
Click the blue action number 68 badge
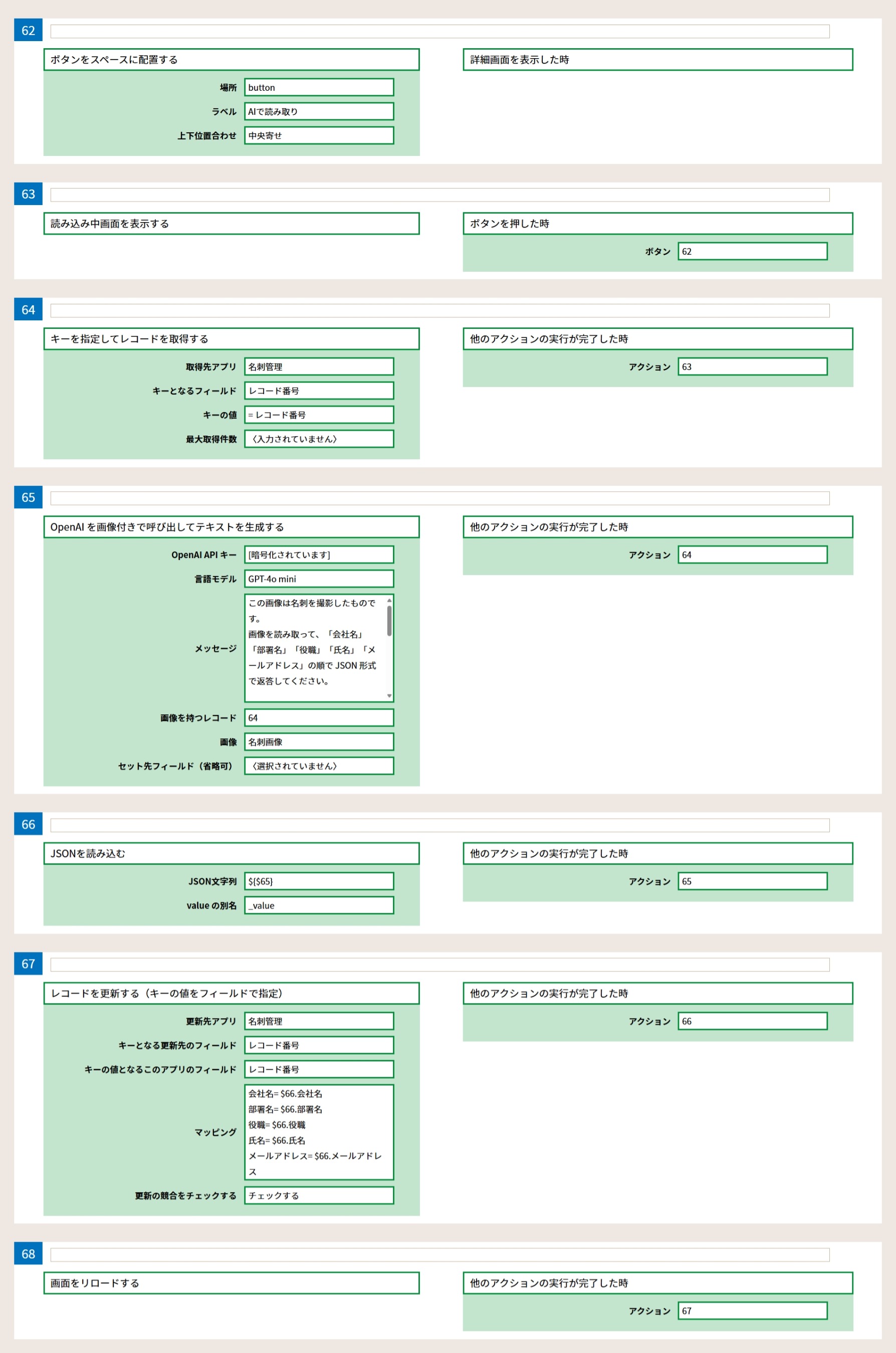coord(28,1254)
